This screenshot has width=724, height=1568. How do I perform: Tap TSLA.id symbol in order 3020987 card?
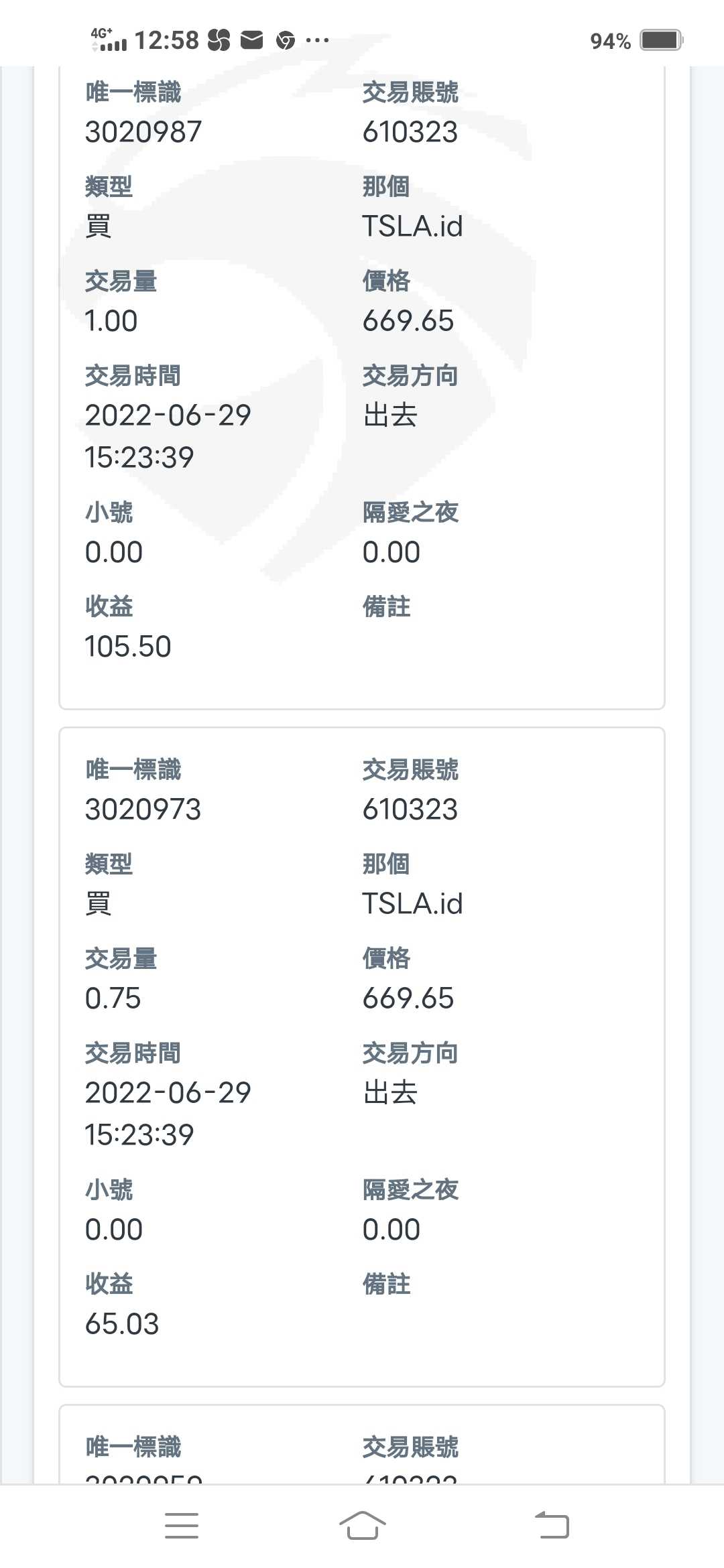(412, 226)
